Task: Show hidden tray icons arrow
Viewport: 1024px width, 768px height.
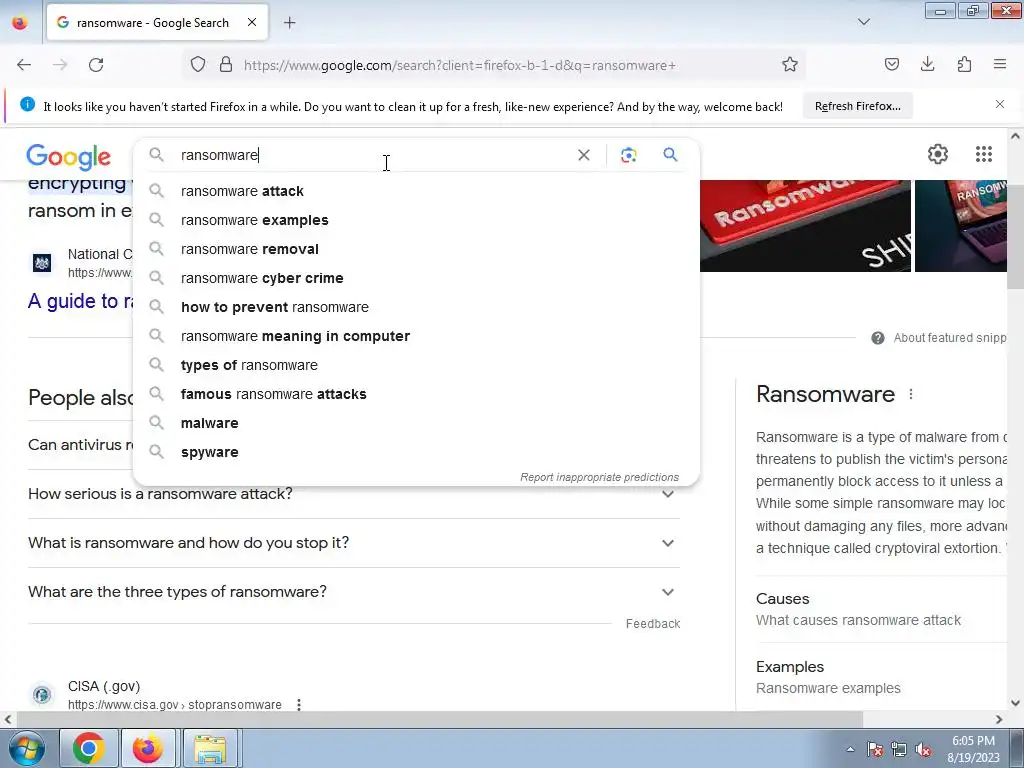Action: tap(850, 749)
